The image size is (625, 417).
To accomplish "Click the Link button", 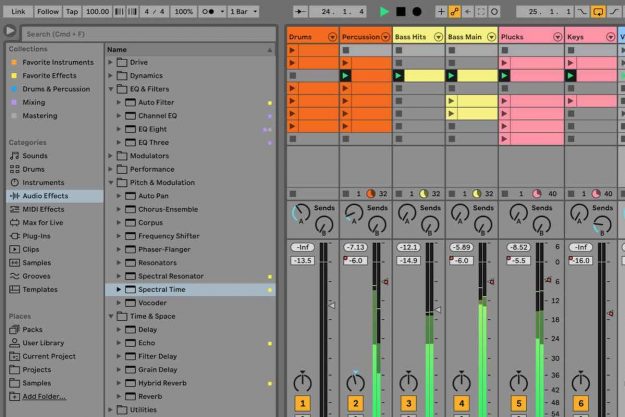I will pos(18,12).
